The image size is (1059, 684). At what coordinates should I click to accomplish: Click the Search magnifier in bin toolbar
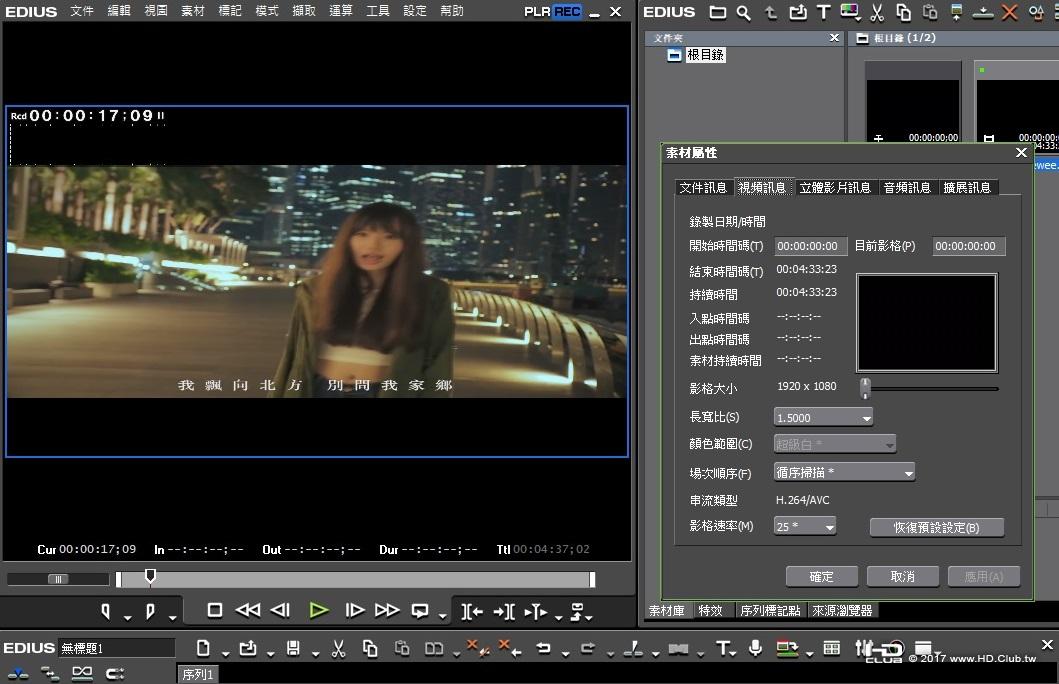click(x=744, y=12)
